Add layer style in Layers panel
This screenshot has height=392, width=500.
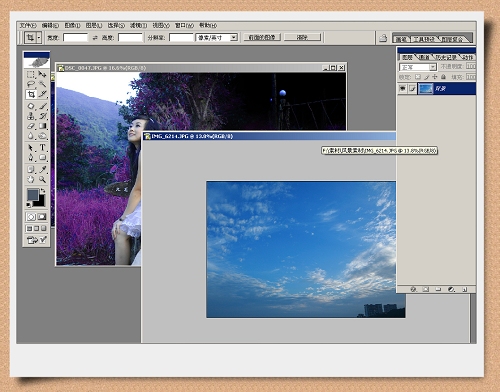point(413,289)
